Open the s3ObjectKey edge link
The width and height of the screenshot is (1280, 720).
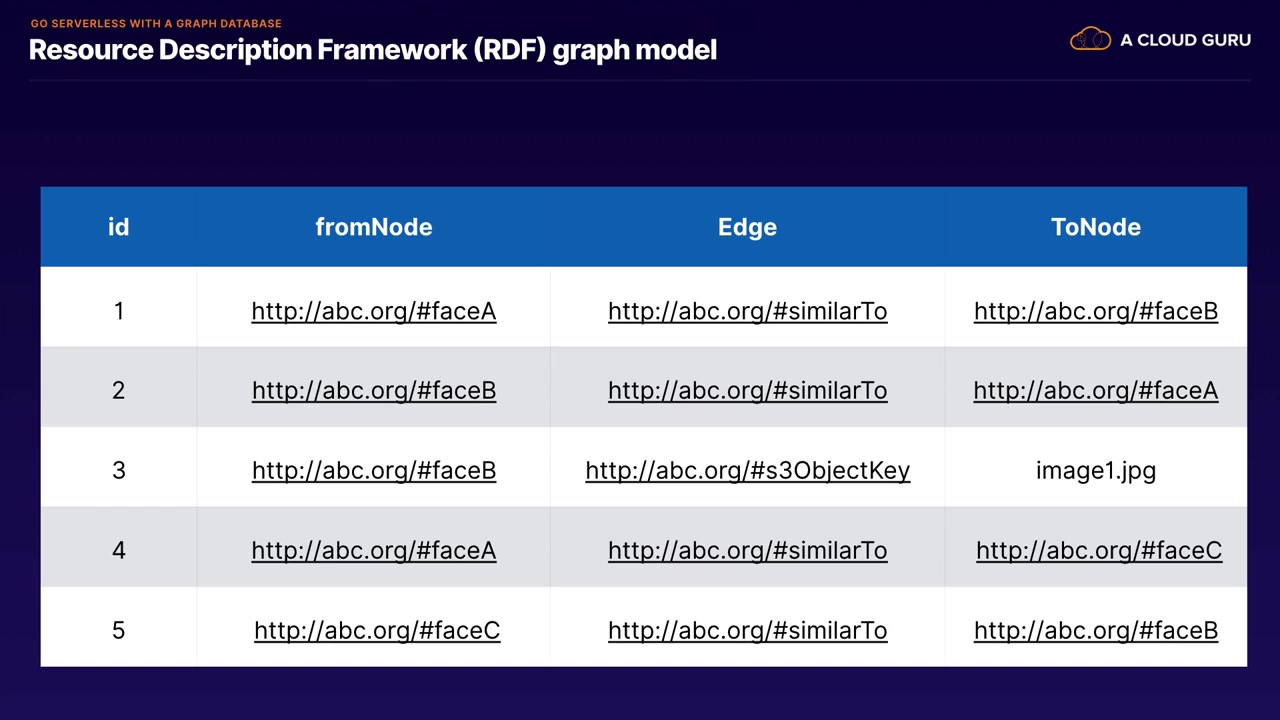(747, 471)
